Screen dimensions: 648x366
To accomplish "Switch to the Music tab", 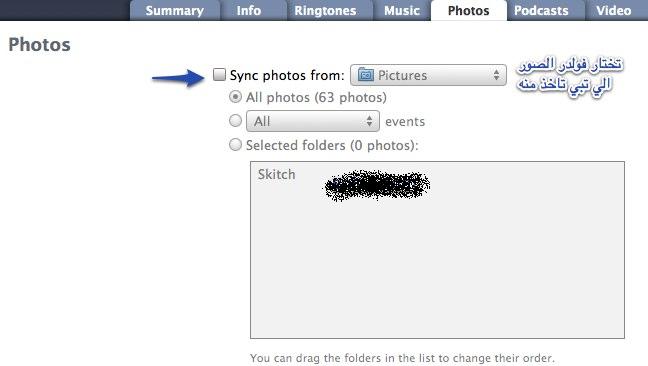I will (402, 10).
